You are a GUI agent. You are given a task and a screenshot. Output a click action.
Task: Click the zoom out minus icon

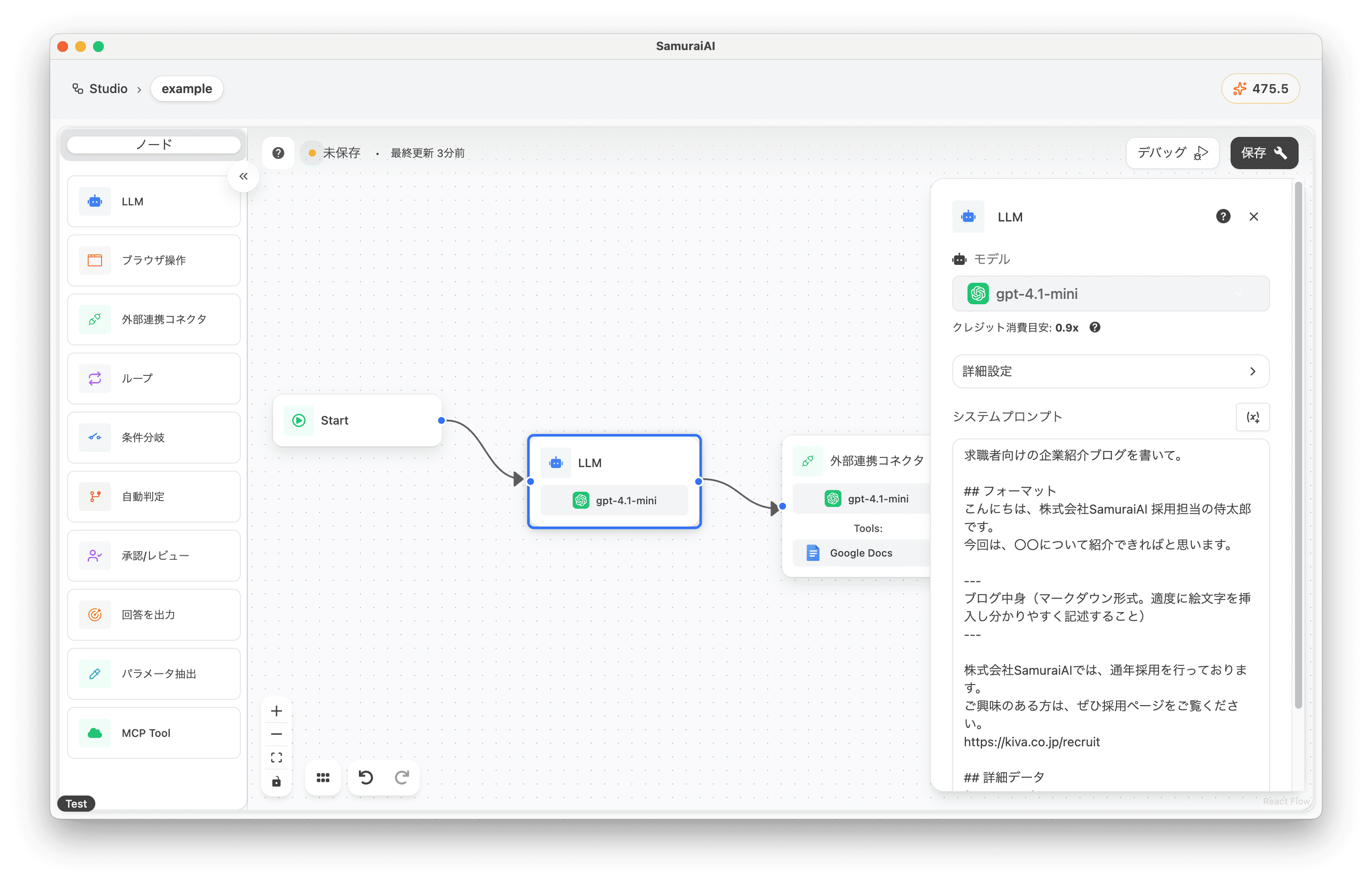pyautogui.click(x=277, y=734)
